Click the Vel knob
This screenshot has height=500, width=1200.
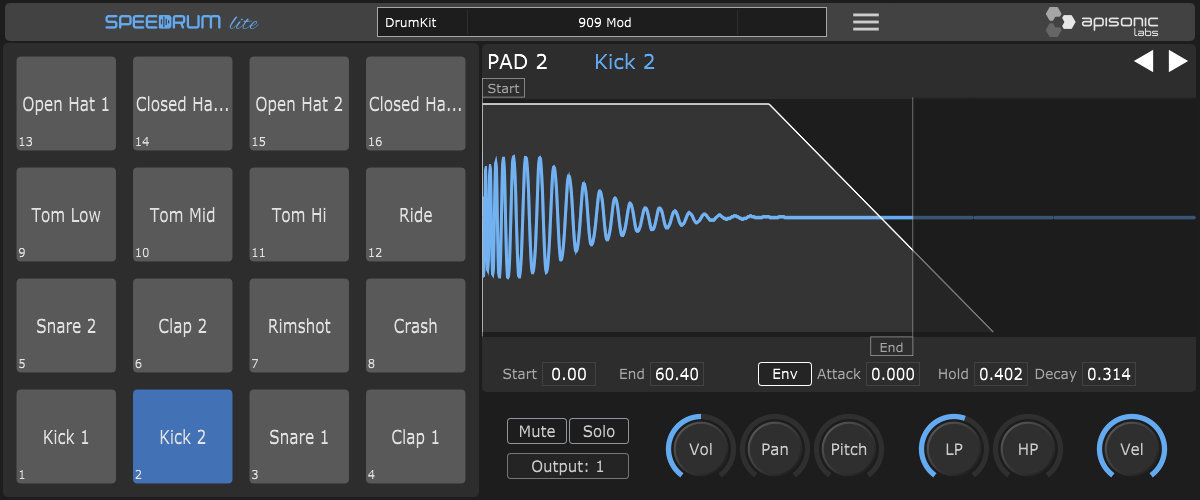click(1132, 449)
